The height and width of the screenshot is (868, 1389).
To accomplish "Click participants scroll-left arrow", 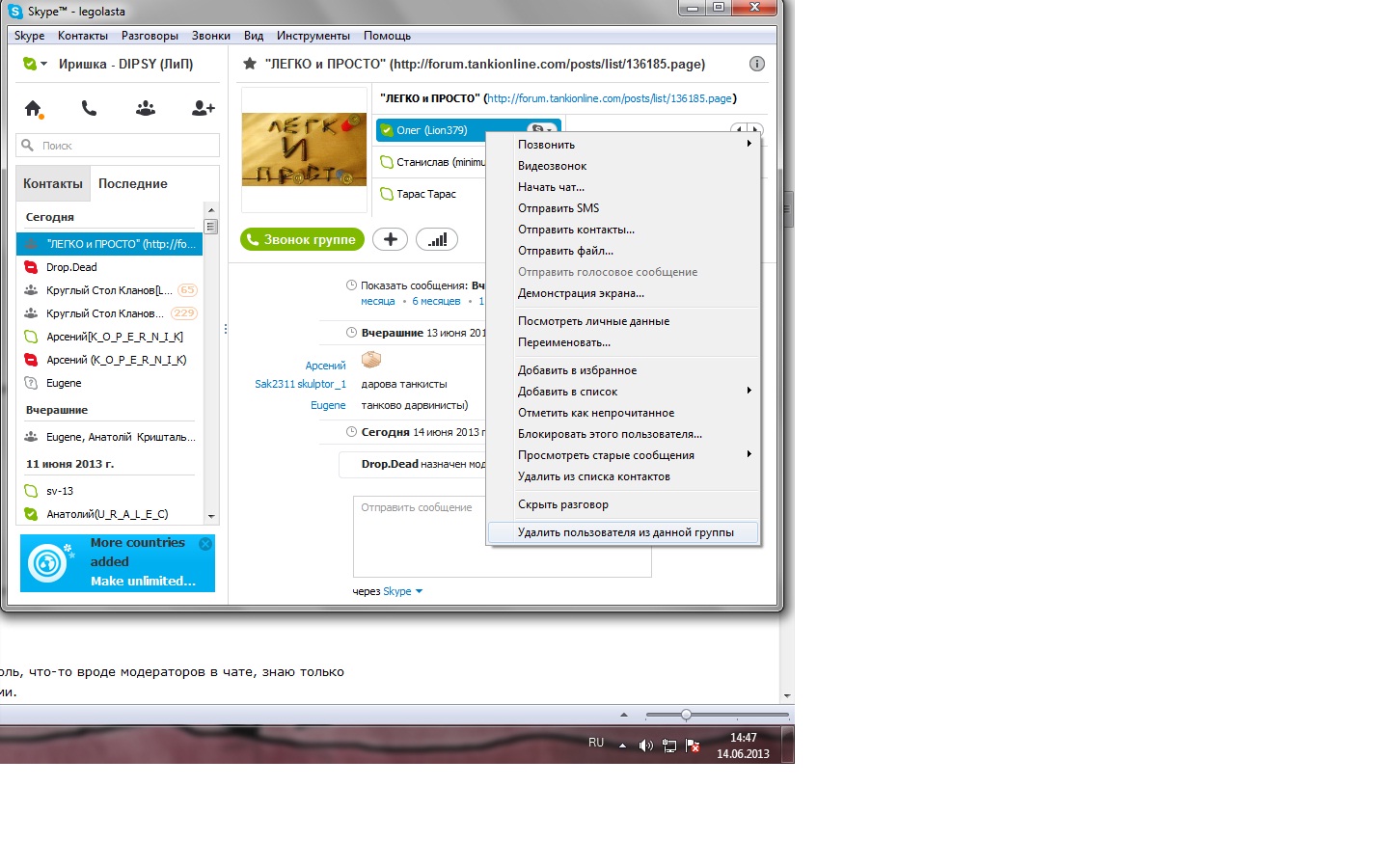I will (738, 129).
